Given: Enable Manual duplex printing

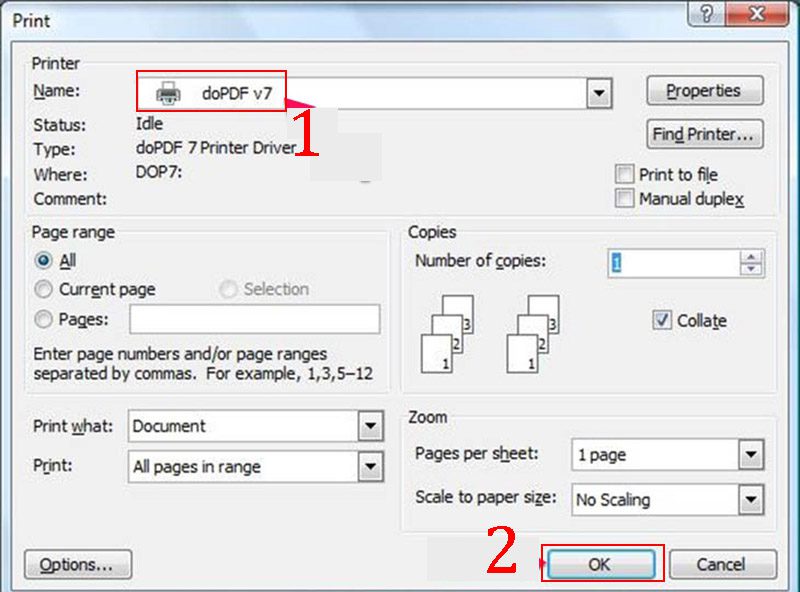Looking at the screenshot, I should tap(627, 198).
